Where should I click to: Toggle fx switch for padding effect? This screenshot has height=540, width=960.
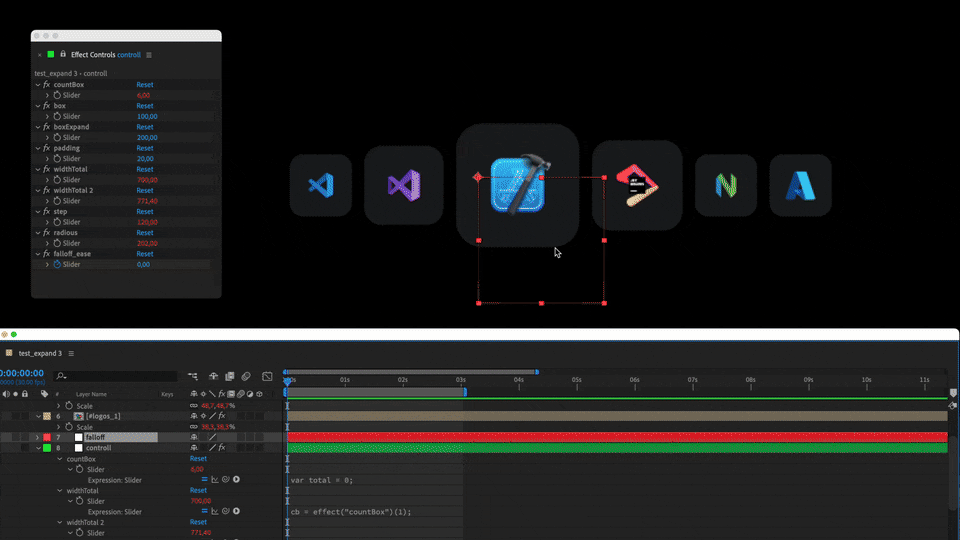click(x=47, y=148)
